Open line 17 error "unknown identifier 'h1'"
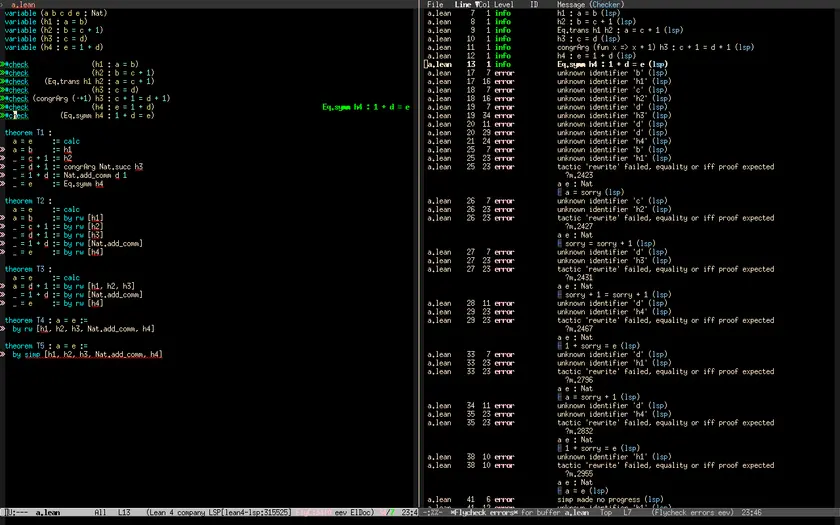840x525 pixels. (x=614, y=81)
